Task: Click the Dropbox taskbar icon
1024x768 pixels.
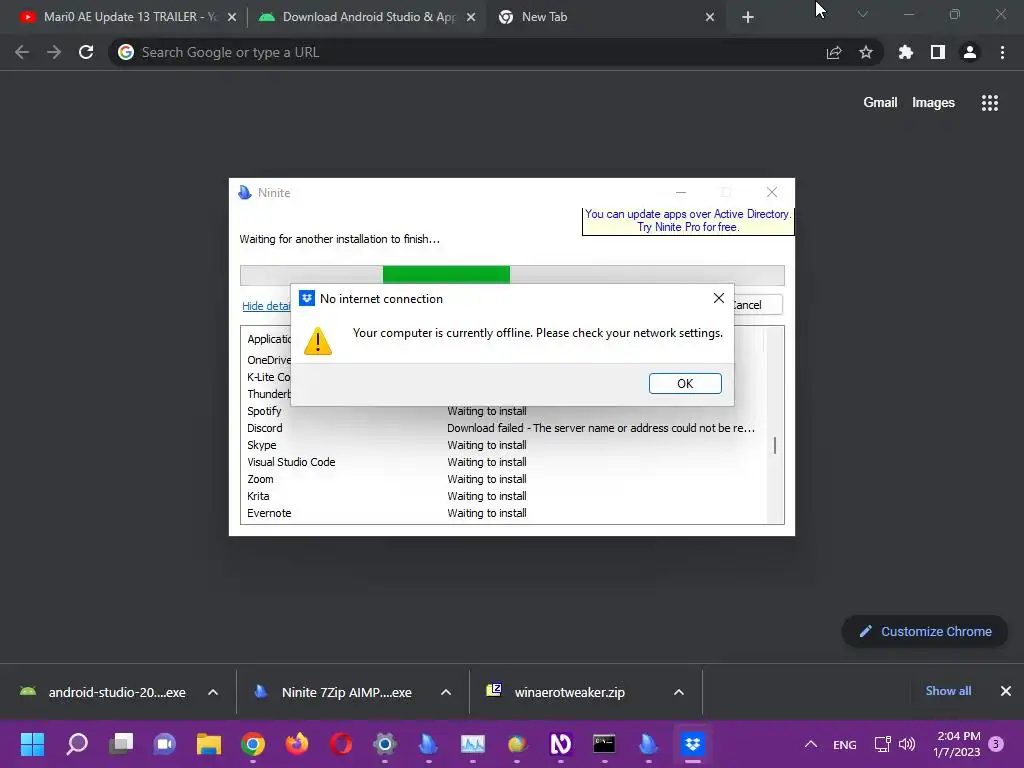Action: 692,744
